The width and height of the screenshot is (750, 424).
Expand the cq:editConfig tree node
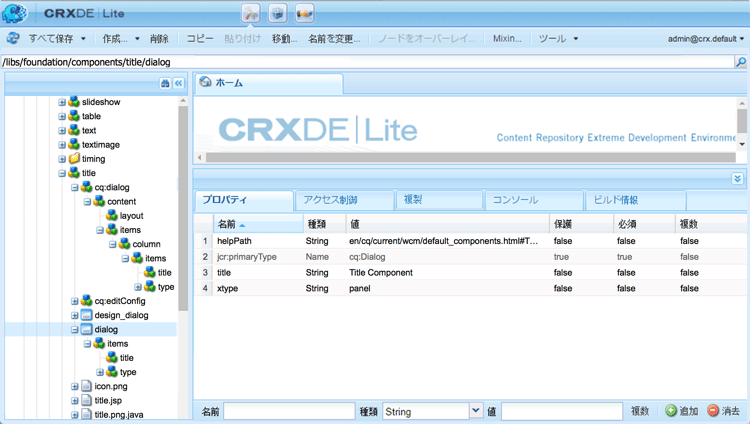coord(75,301)
